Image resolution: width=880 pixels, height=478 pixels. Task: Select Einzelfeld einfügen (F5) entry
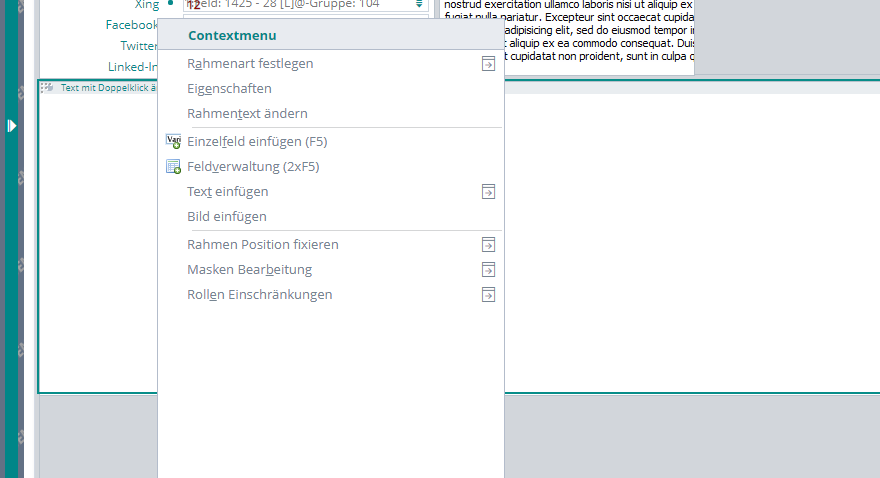(x=271, y=142)
